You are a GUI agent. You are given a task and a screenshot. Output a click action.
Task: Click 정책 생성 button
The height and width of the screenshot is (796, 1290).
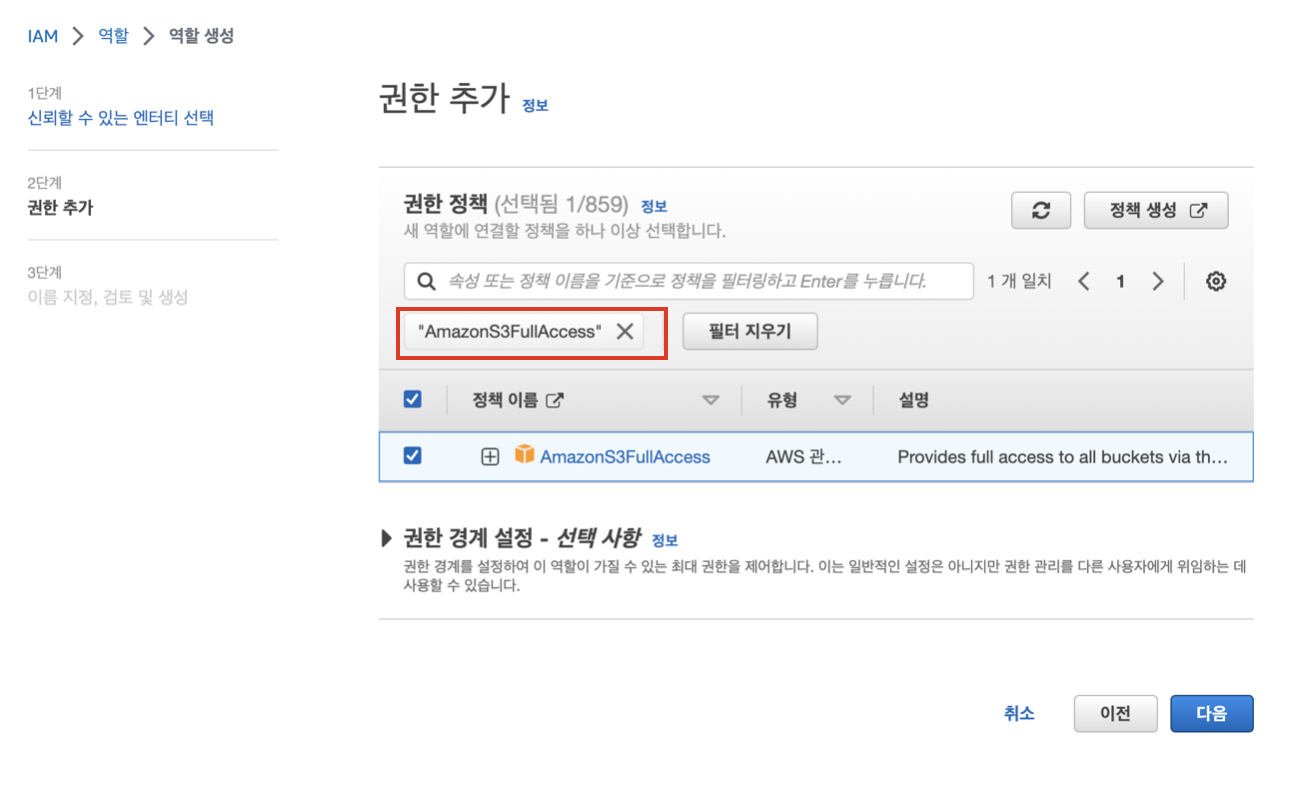1156,211
